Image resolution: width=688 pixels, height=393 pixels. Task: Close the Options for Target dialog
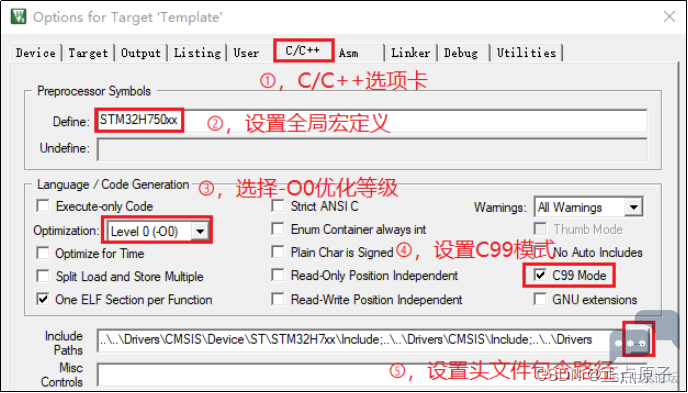click(x=669, y=17)
